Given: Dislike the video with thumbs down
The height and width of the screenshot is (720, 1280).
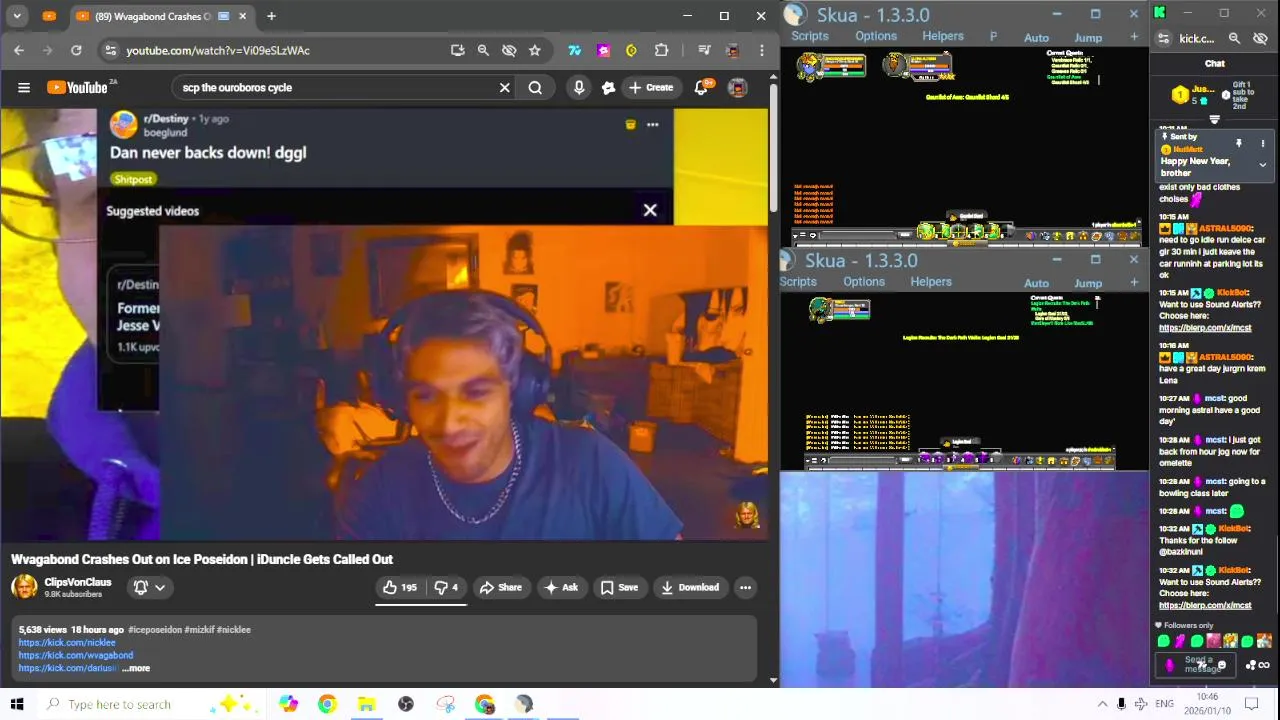Looking at the screenshot, I should click(446, 588).
